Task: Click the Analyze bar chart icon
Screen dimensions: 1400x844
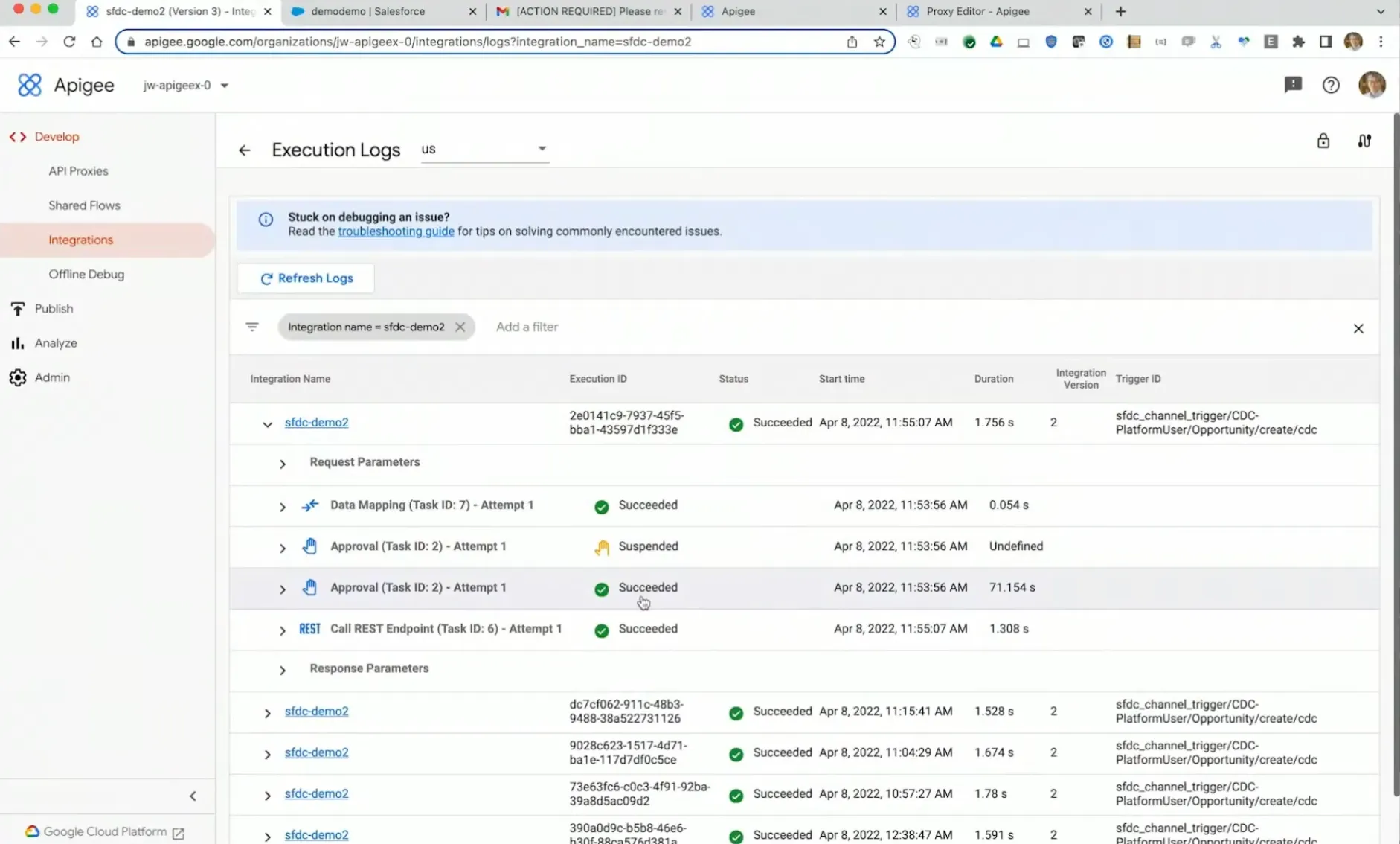Action: pyautogui.click(x=18, y=343)
